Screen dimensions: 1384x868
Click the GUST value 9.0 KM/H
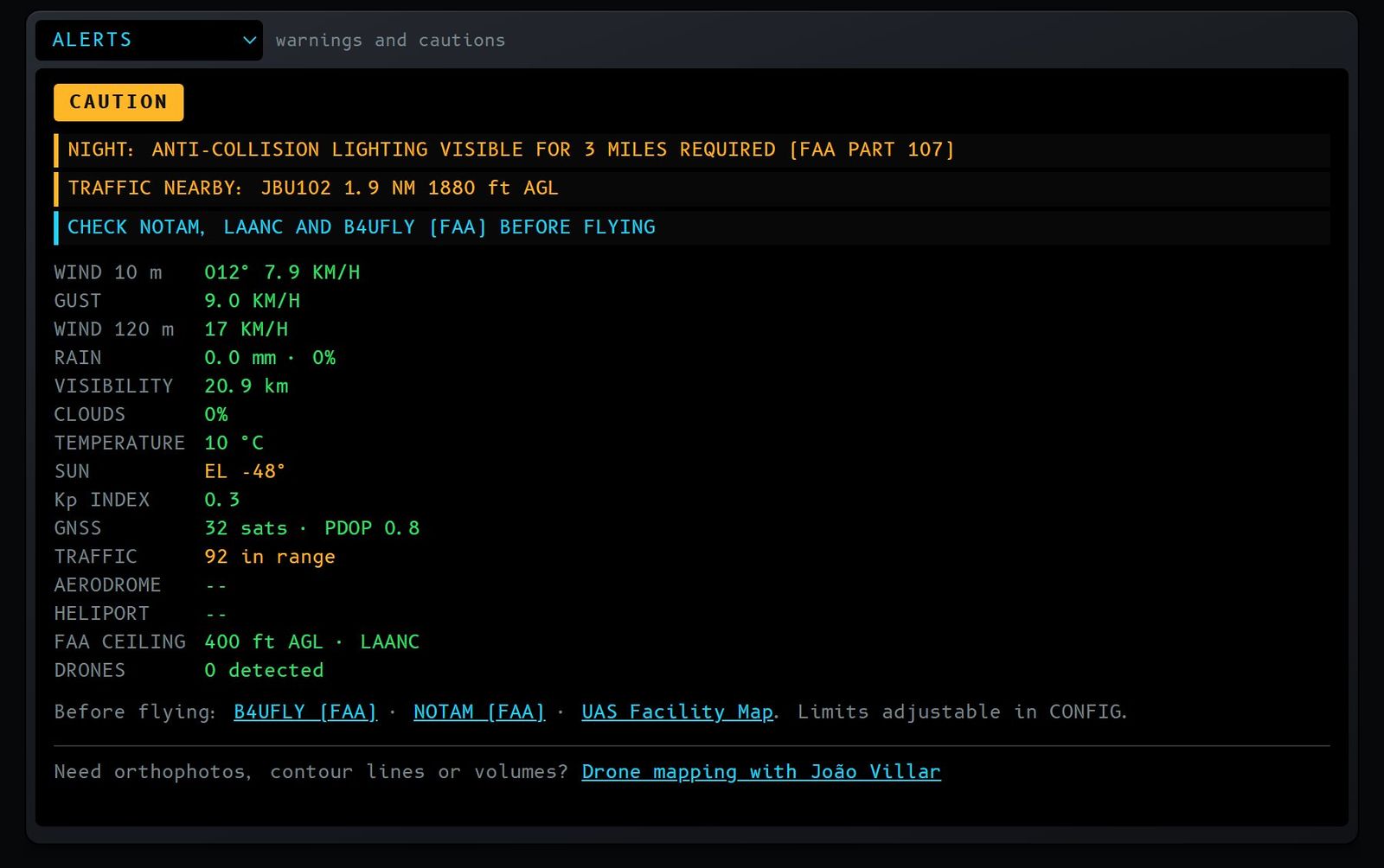(x=252, y=301)
